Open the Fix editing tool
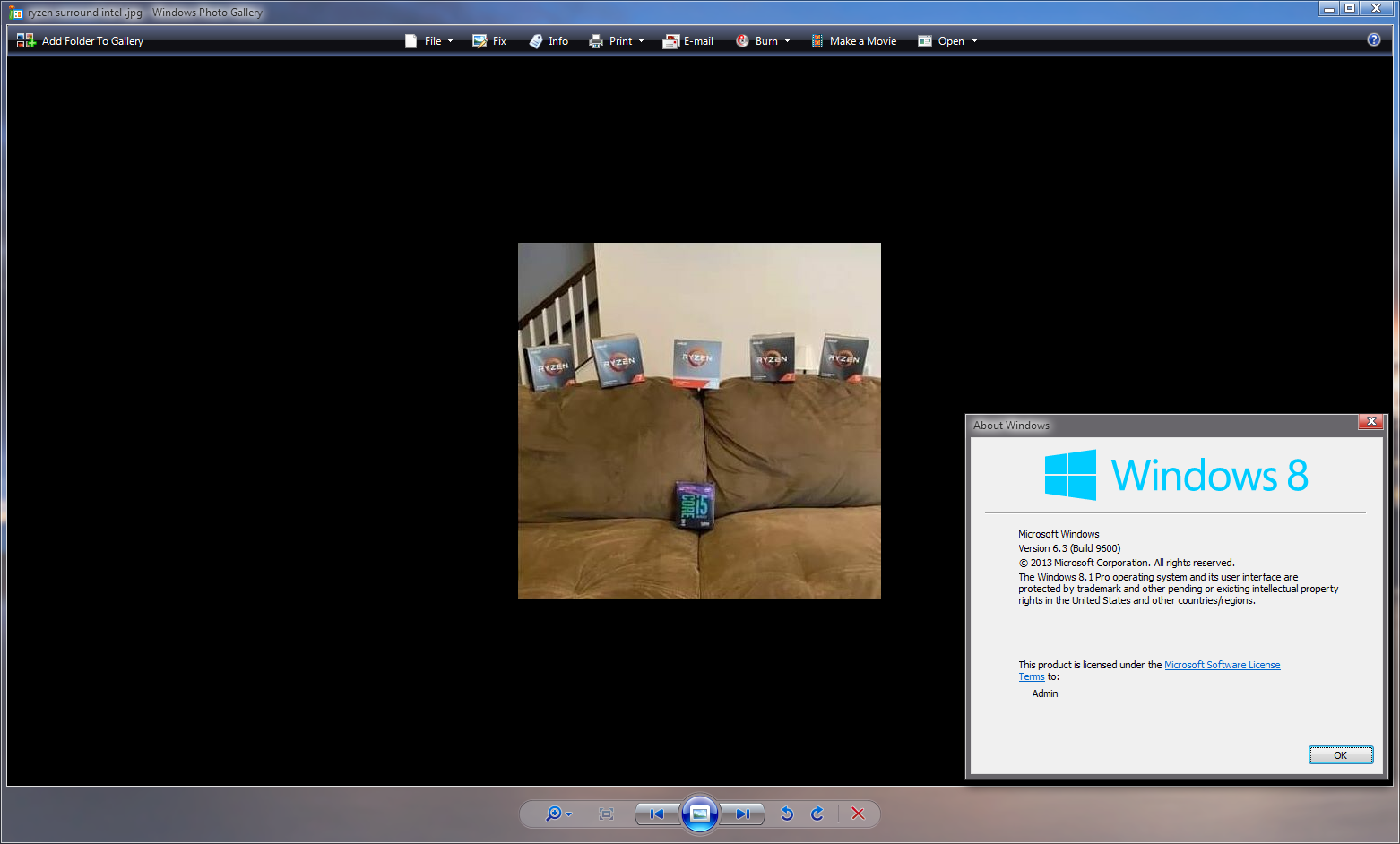 [489, 41]
